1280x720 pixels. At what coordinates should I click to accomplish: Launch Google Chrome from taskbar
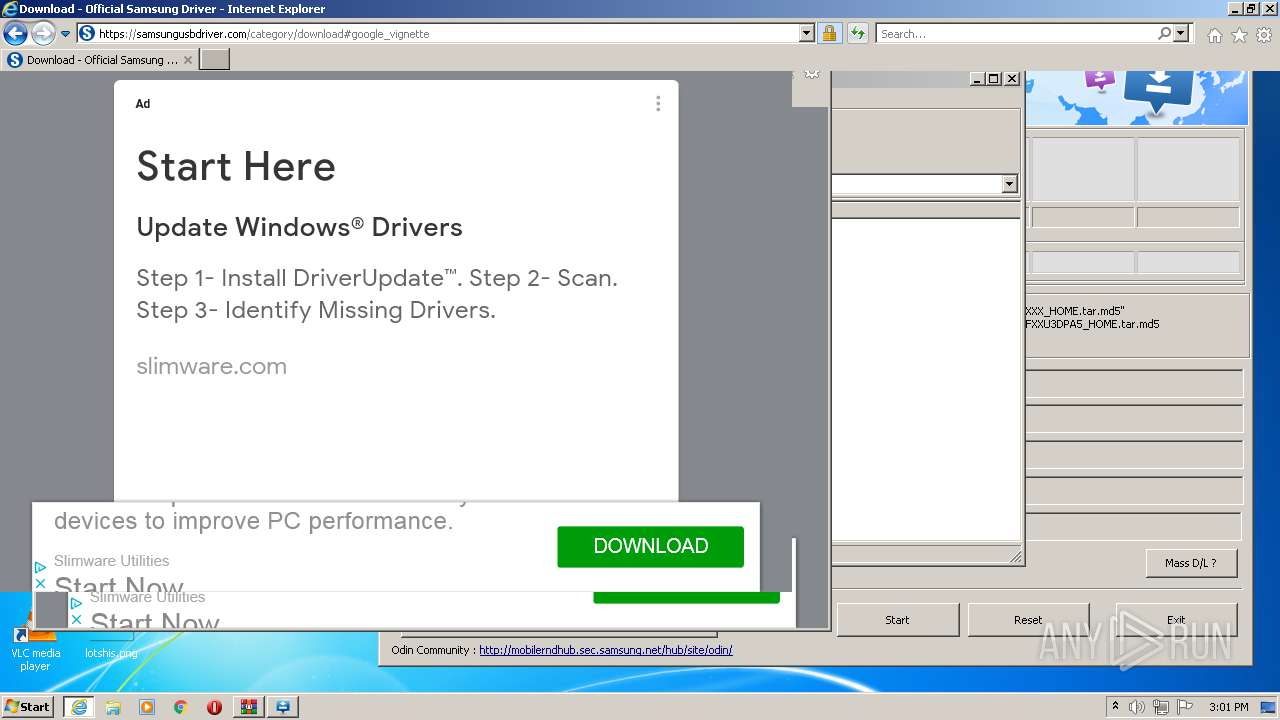(x=181, y=707)
